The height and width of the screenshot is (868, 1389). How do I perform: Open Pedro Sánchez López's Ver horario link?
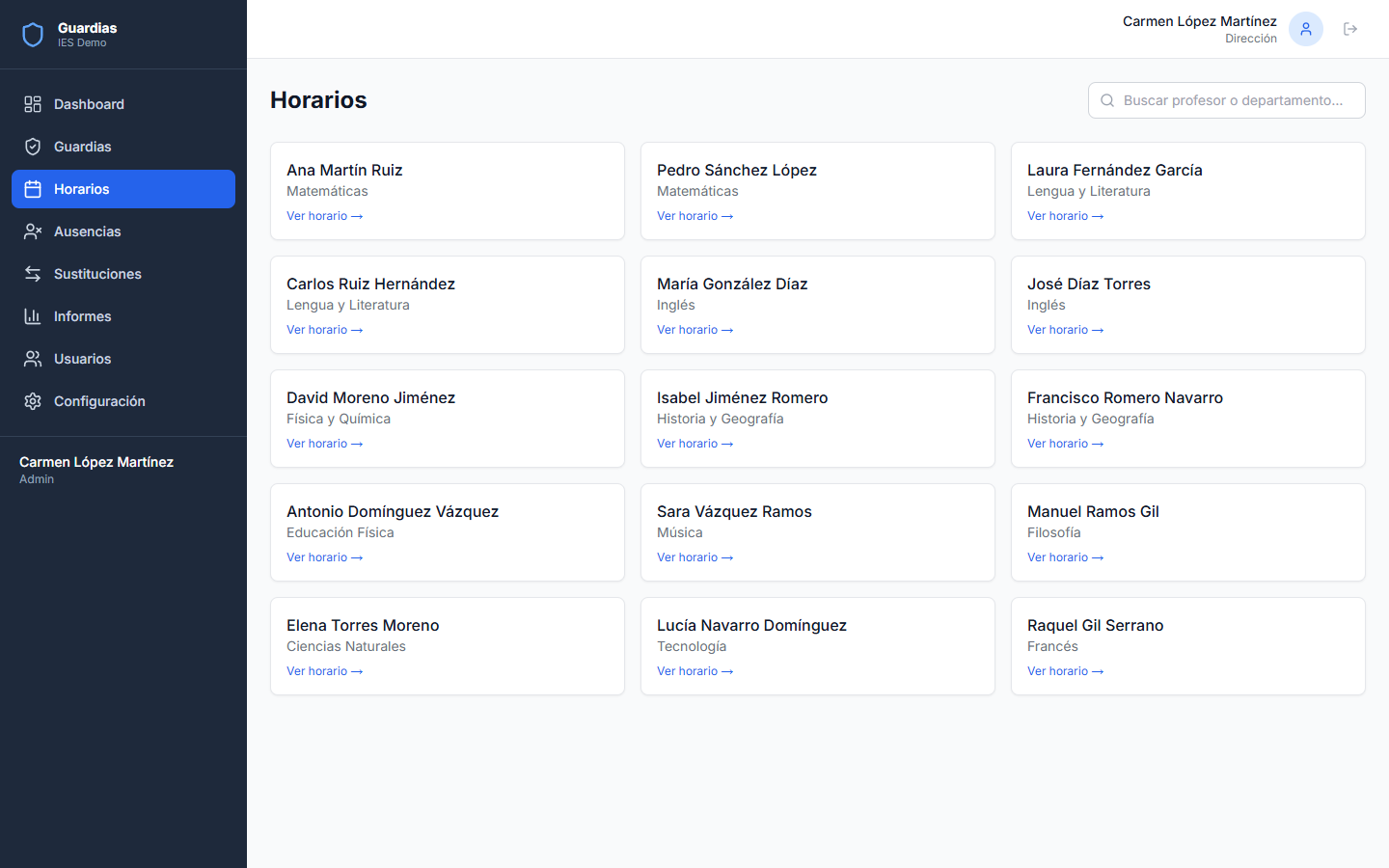[694, 216]
